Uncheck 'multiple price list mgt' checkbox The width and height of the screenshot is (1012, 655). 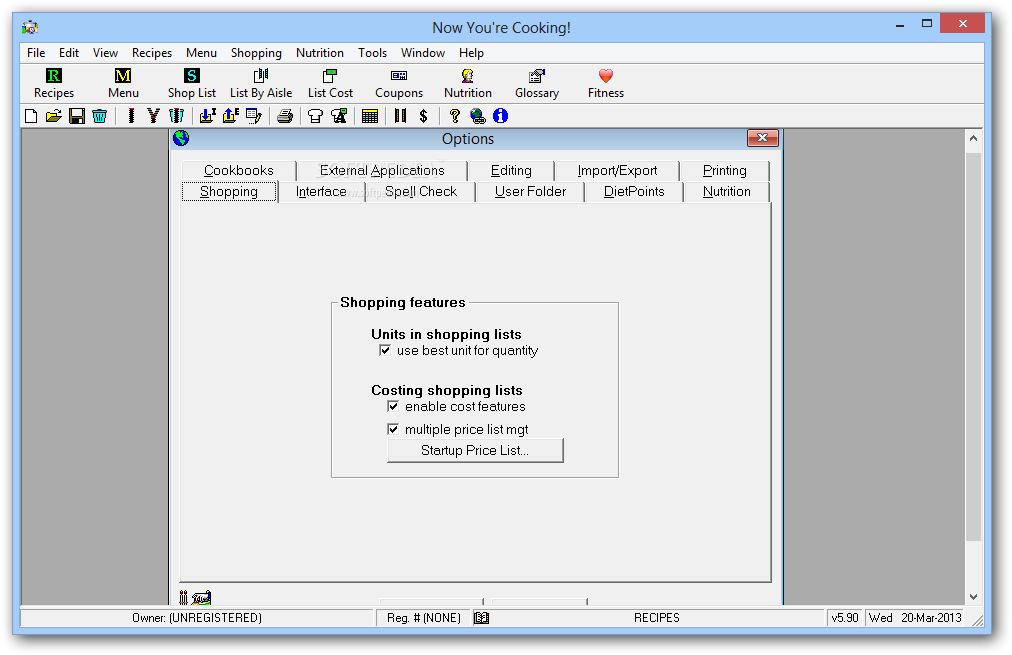tap(393, 429)
